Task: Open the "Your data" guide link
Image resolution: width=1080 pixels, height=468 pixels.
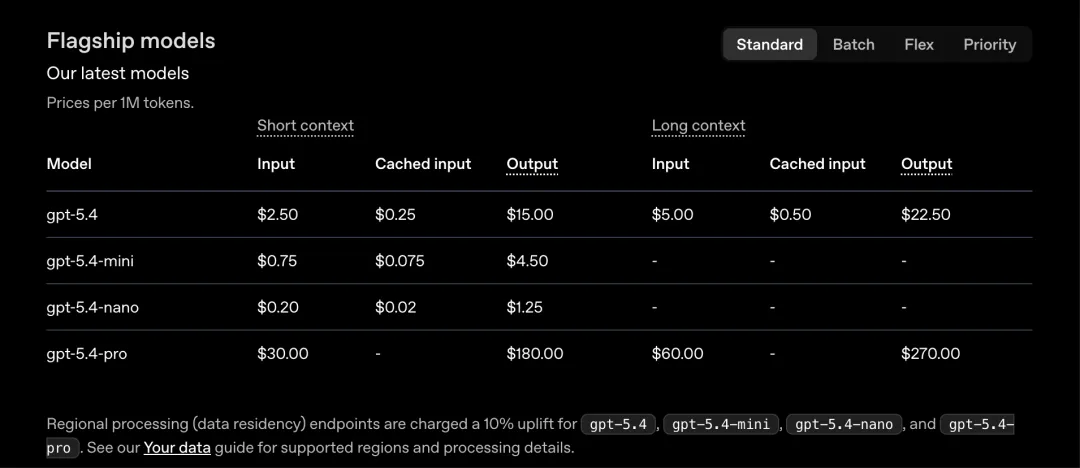Action: (177, 447)
